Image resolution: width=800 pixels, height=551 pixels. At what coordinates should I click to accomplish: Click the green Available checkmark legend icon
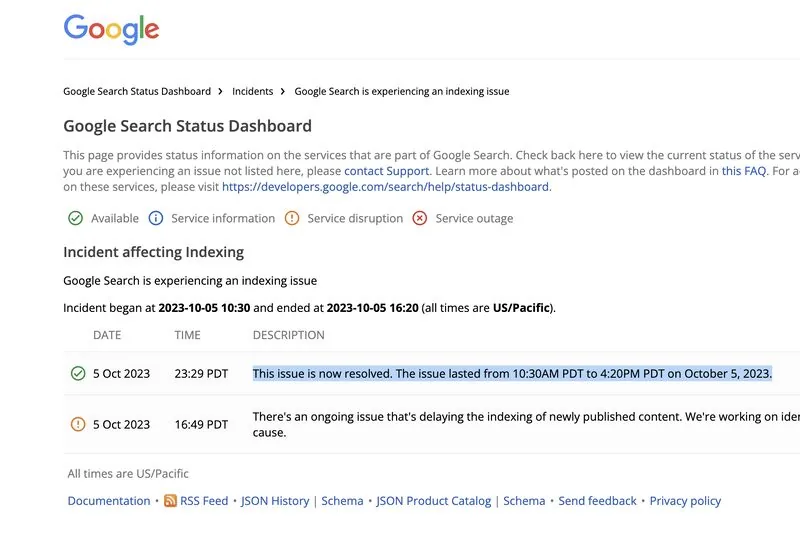tap(76, 218)
